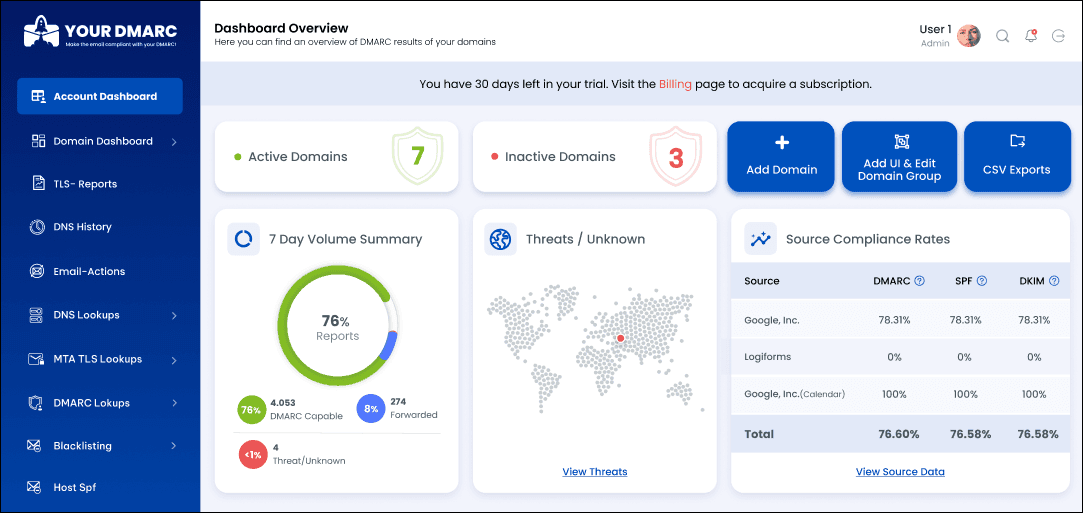Click the 274 Forwarded count

[398, 401]
